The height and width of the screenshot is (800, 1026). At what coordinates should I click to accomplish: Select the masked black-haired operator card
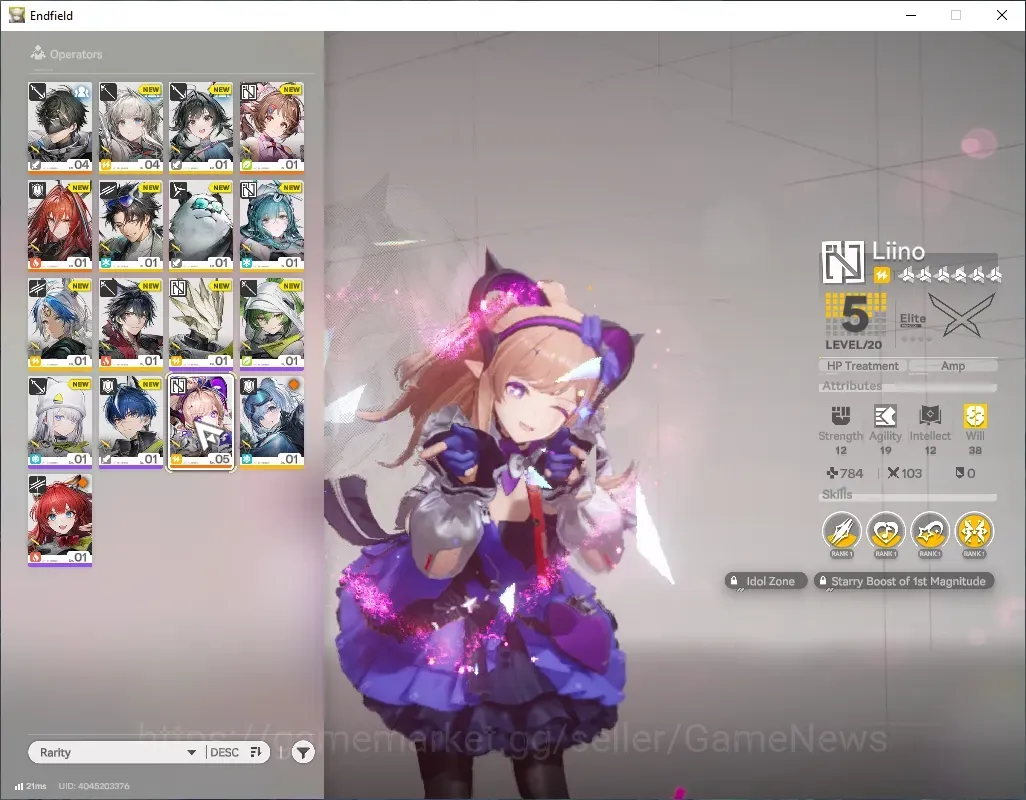coord(60,127)
